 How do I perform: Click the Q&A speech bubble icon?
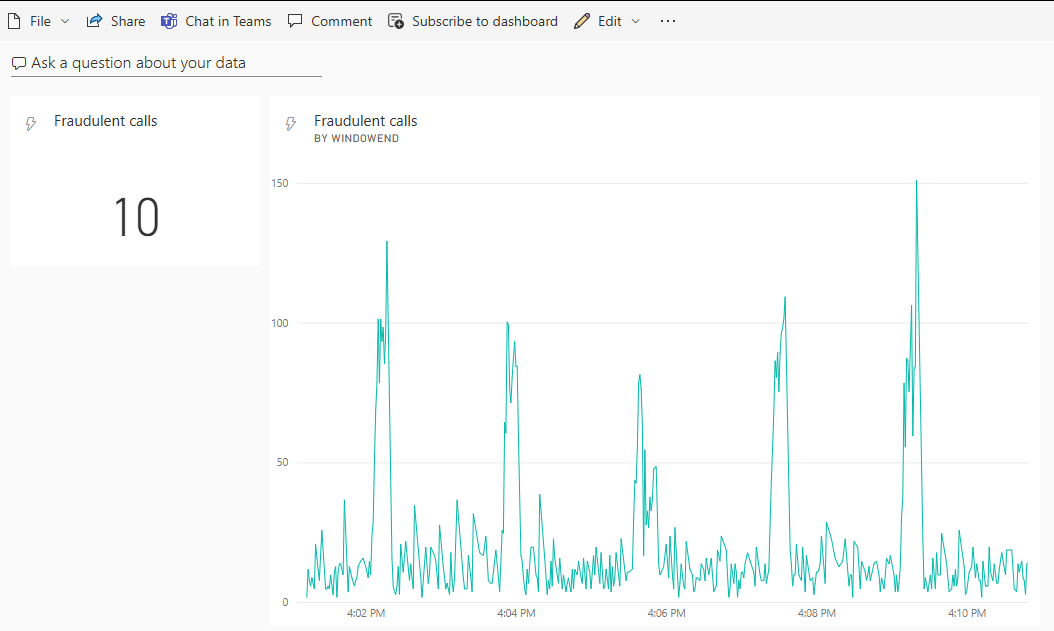pos(19,64)
